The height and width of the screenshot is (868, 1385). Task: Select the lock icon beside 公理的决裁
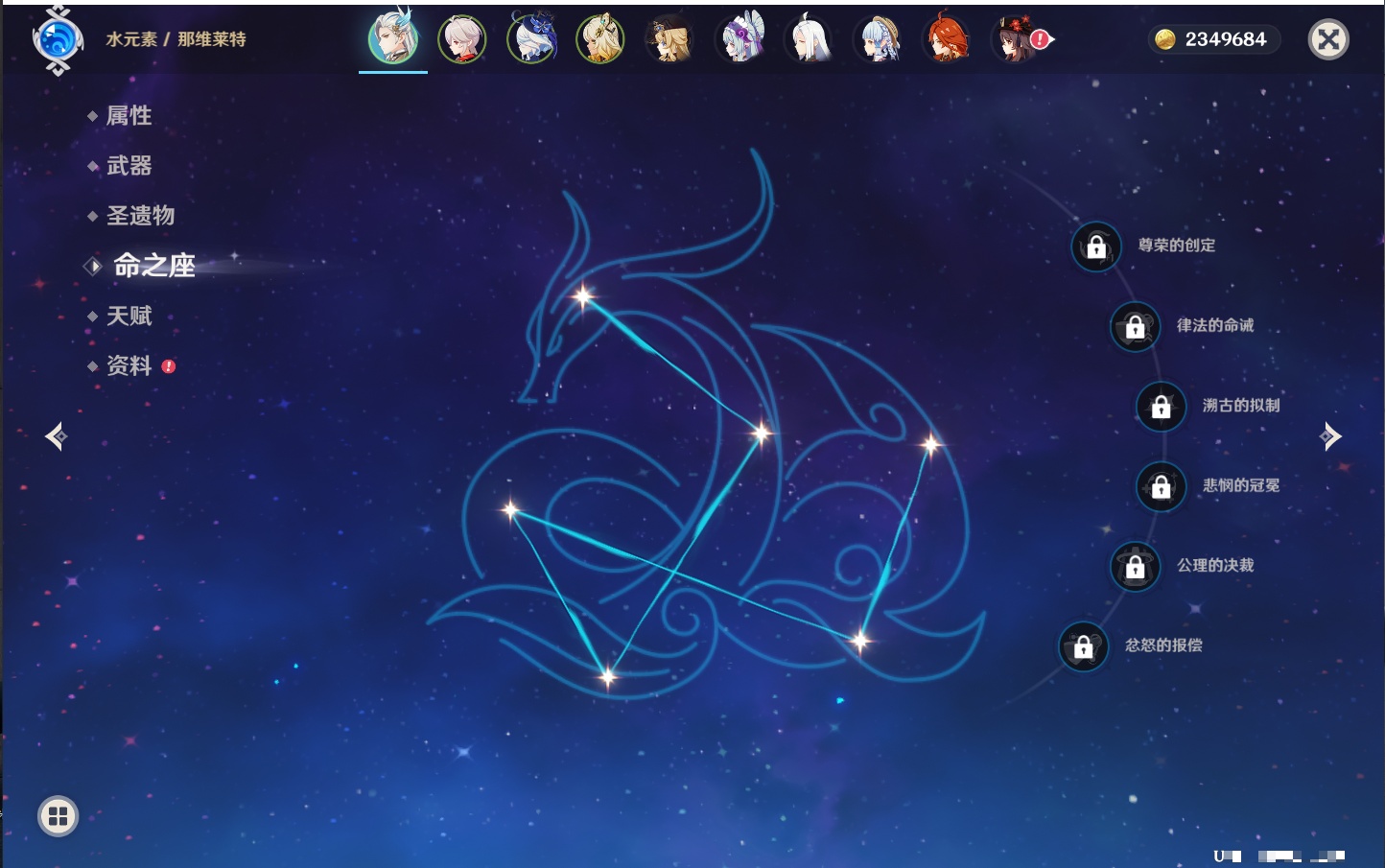pos(1135,567)
